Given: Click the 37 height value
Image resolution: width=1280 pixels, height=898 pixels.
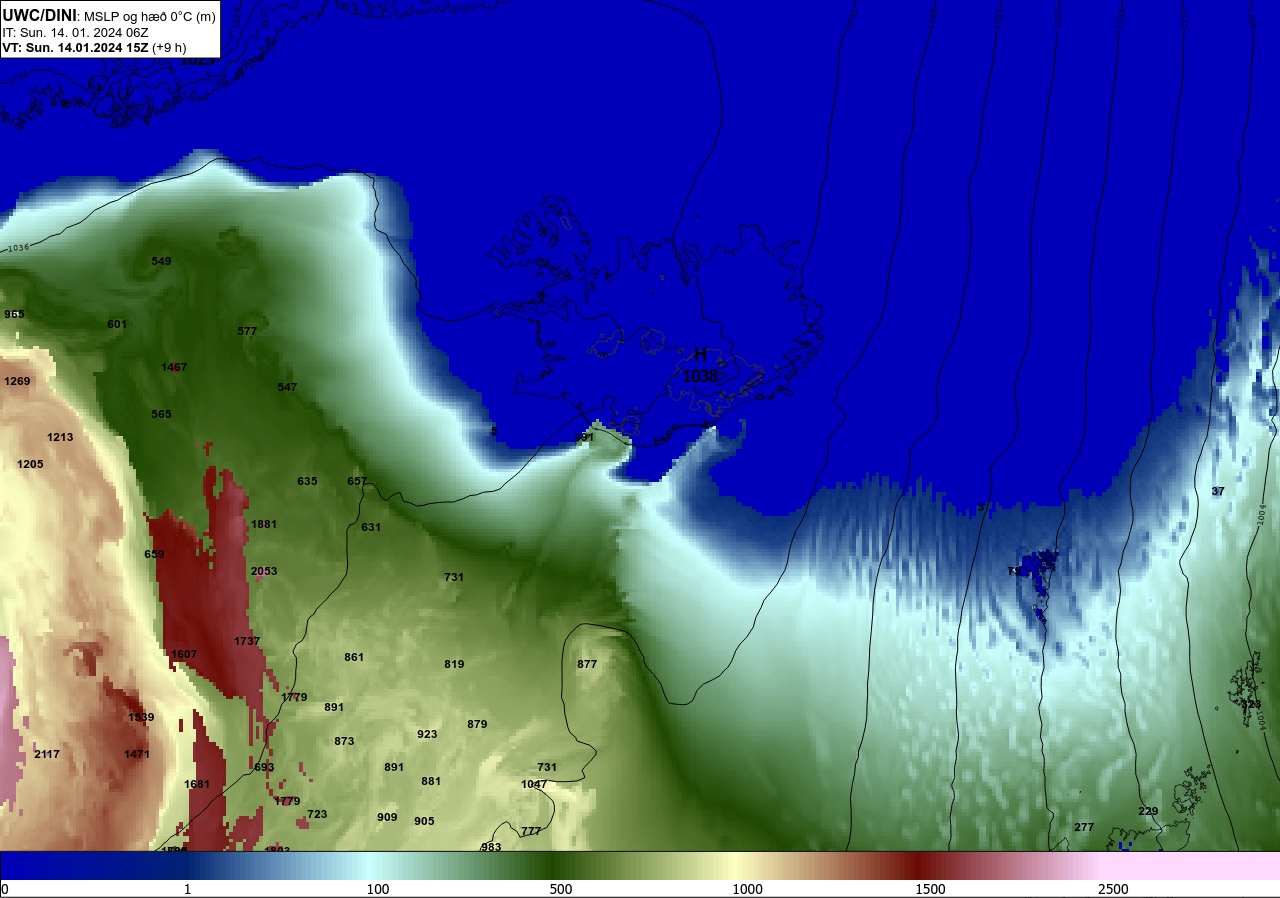Looking at the screenshot, I should 1218,491.
